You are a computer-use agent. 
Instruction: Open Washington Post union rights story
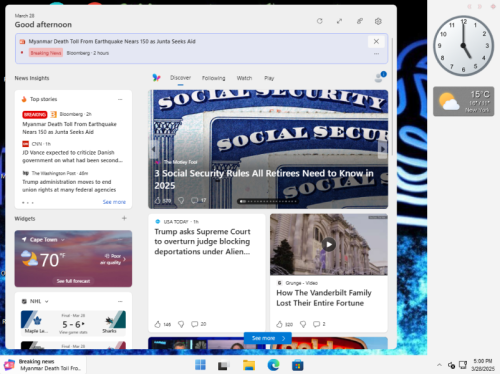pos(69,186)
